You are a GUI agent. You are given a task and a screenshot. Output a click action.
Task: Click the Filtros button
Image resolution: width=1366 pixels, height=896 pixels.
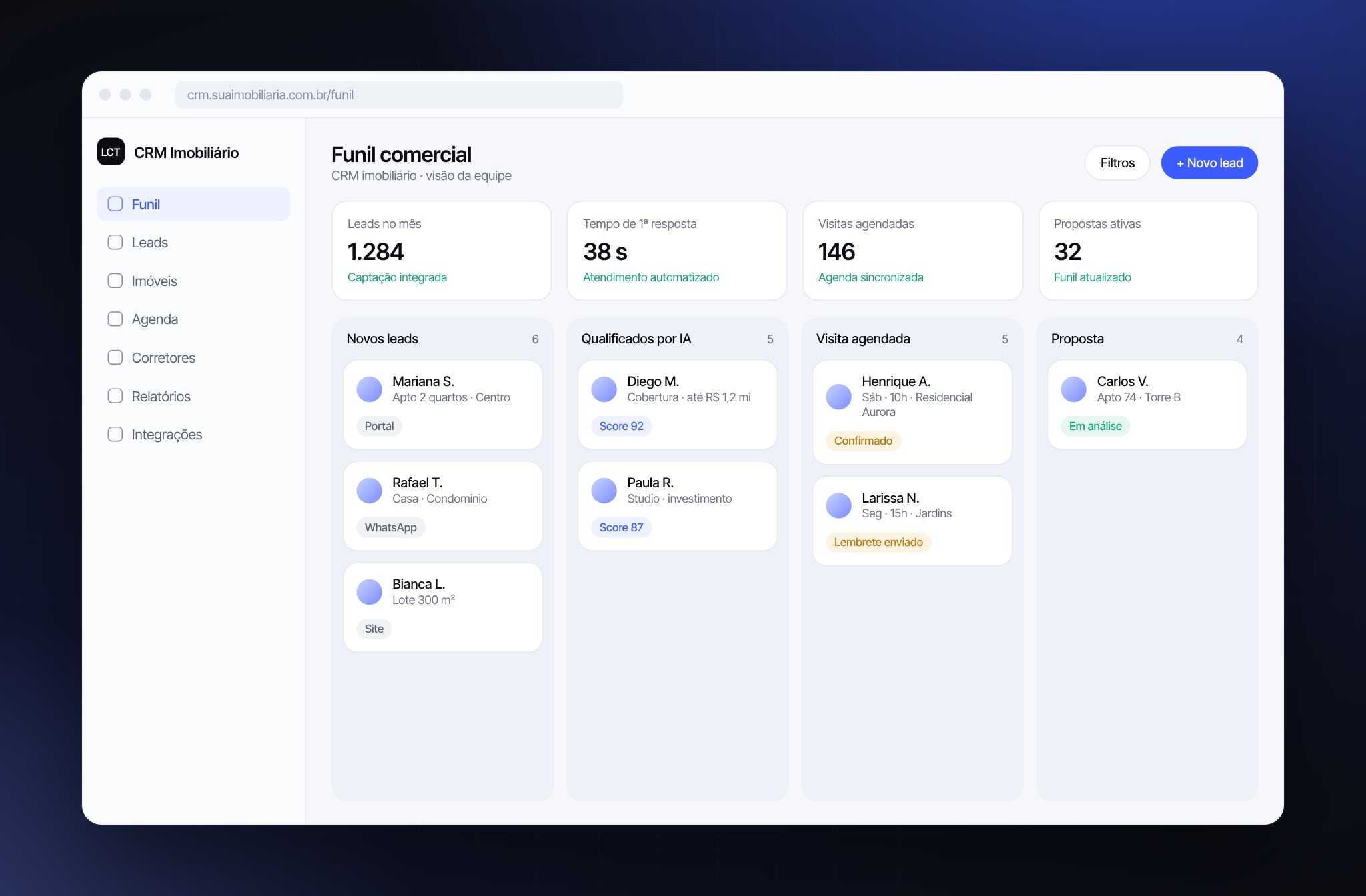1117,163
